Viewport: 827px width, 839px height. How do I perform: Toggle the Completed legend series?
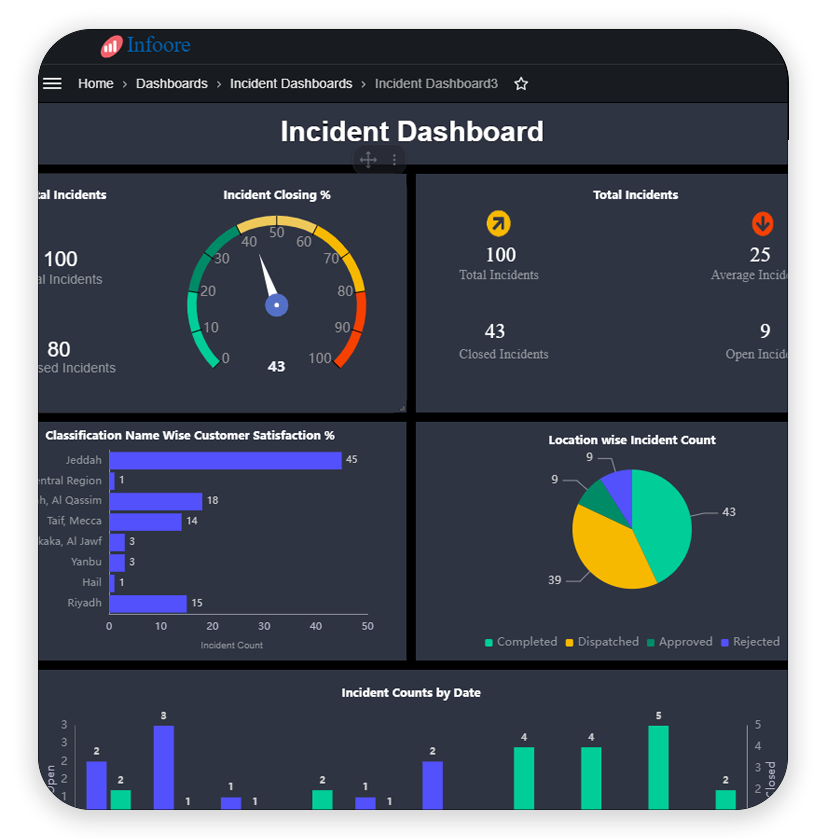pos(521,642)
